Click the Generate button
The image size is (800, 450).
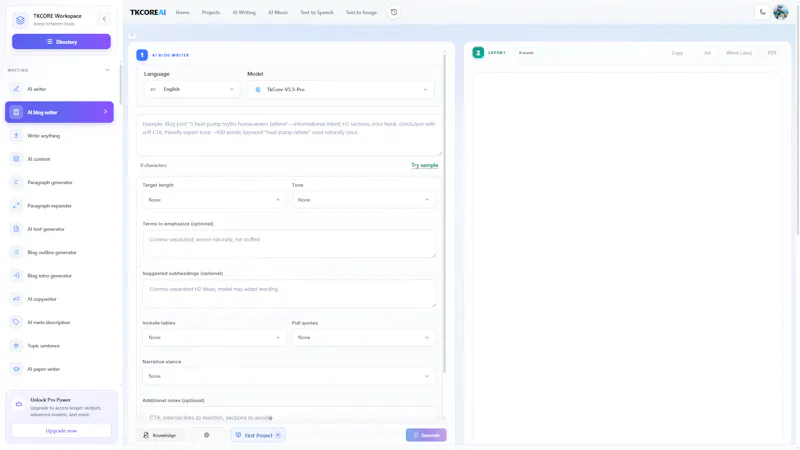tap(426, 435)
